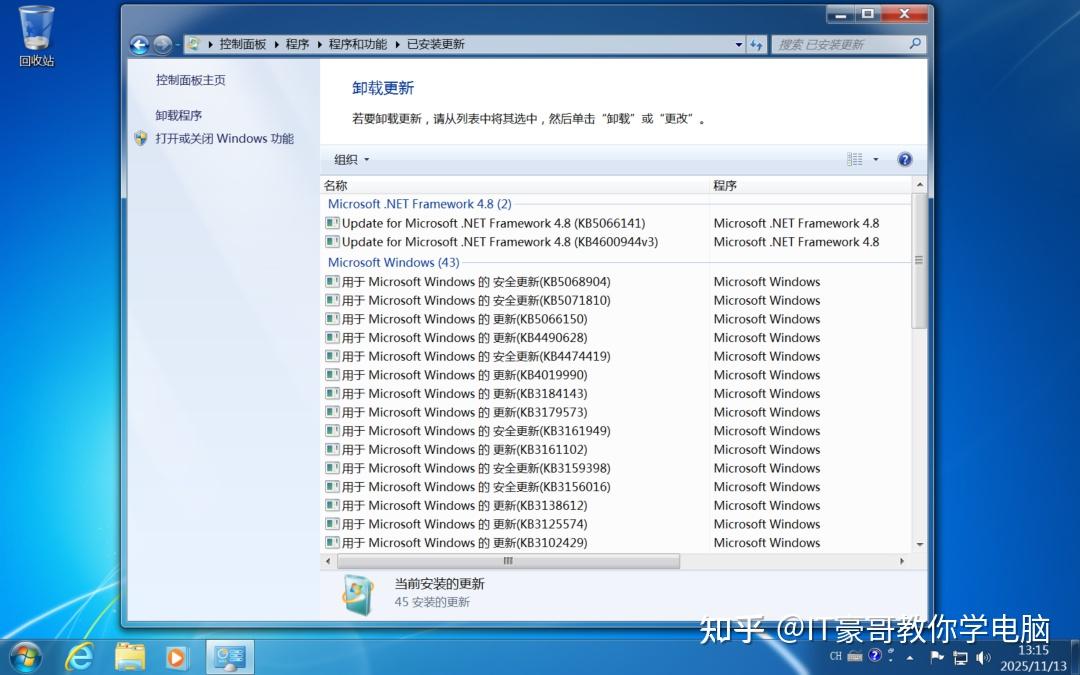This screenshot has width=1080, height=675.
Task: Click the Forward navigation arrow
Action: point(163,44)
